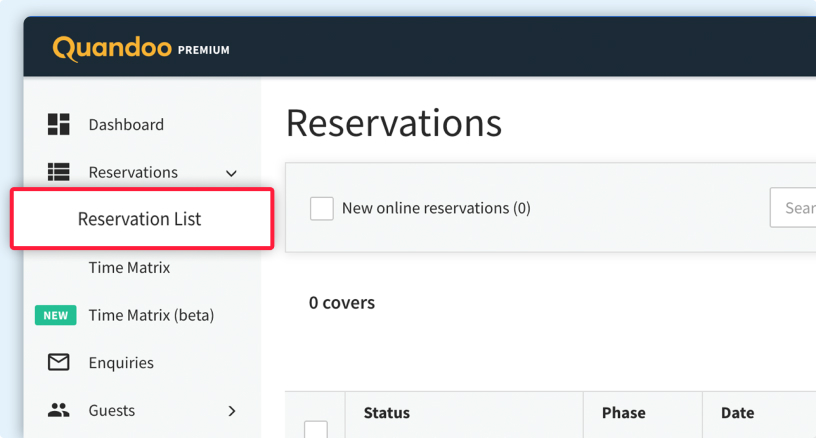Tick the select-all checkbox in table header
Screen dimensions: 816x438
pyautogui.click(x=316, y=430)
